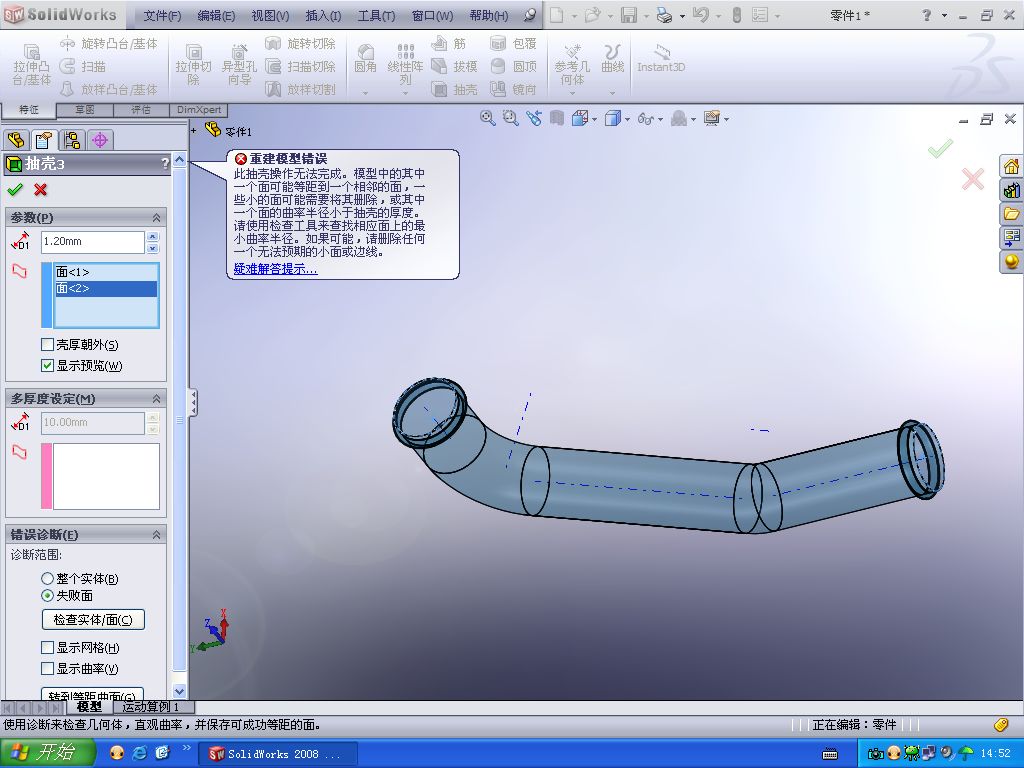Enable the 壳厚朝外 checkbox
This screenshot has height=768, width=1024.
[x=47, y=344]
